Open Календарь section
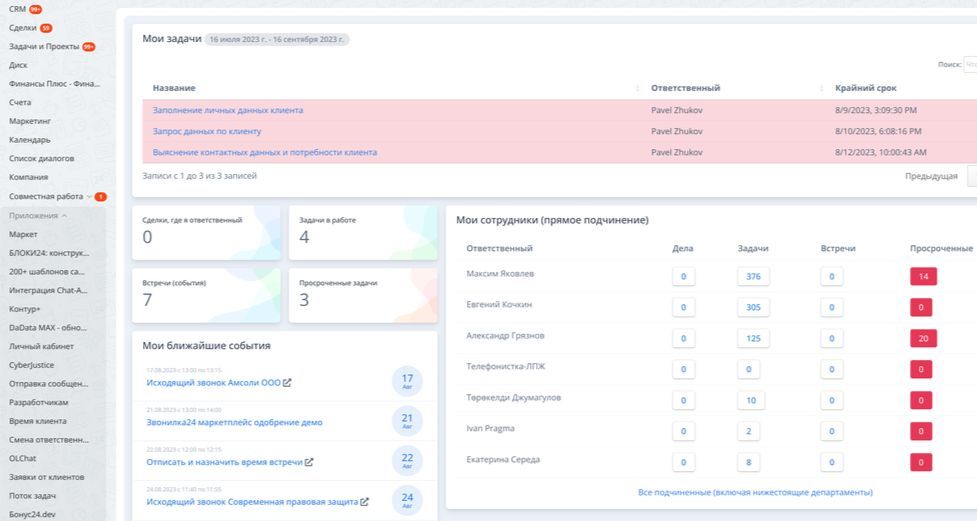The width and height of the screenshot is (977, 521). (29, 140)
